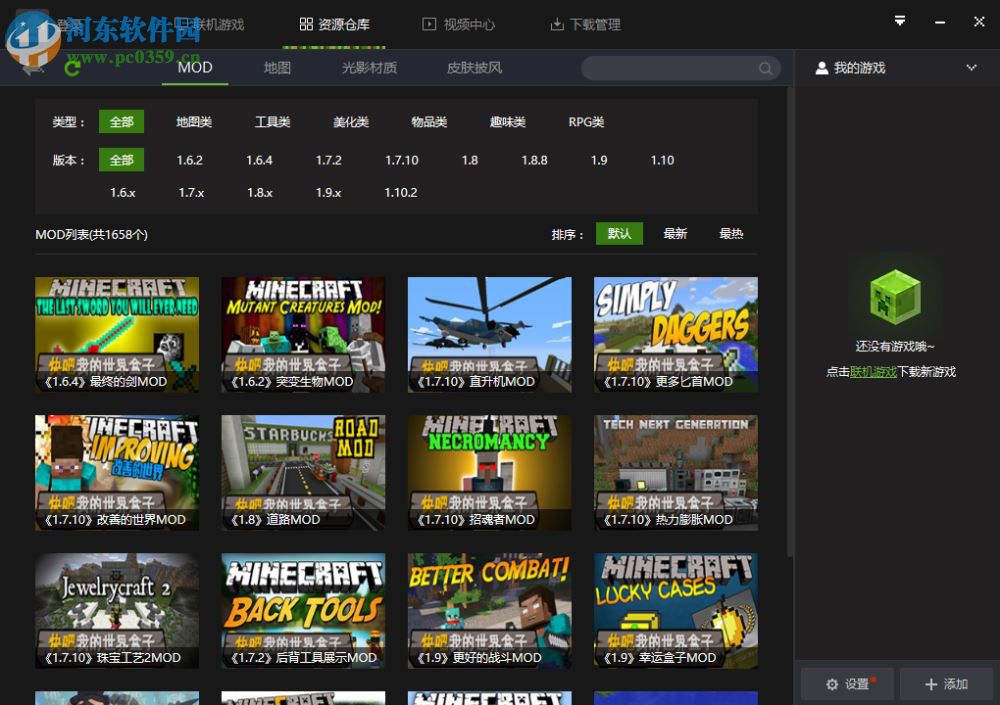Filter by 美化类 type
1000x705 pixels.
pos(351,122)
